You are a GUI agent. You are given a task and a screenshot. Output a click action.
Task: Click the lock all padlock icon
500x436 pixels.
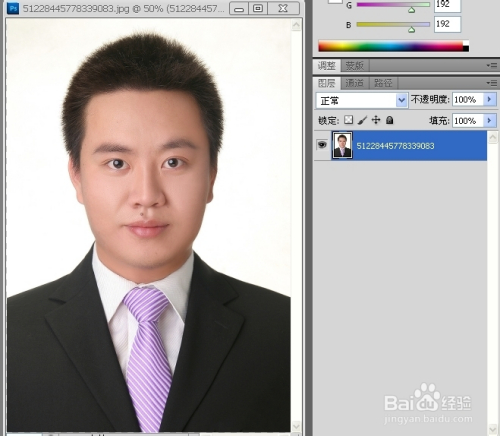(389, 120)
